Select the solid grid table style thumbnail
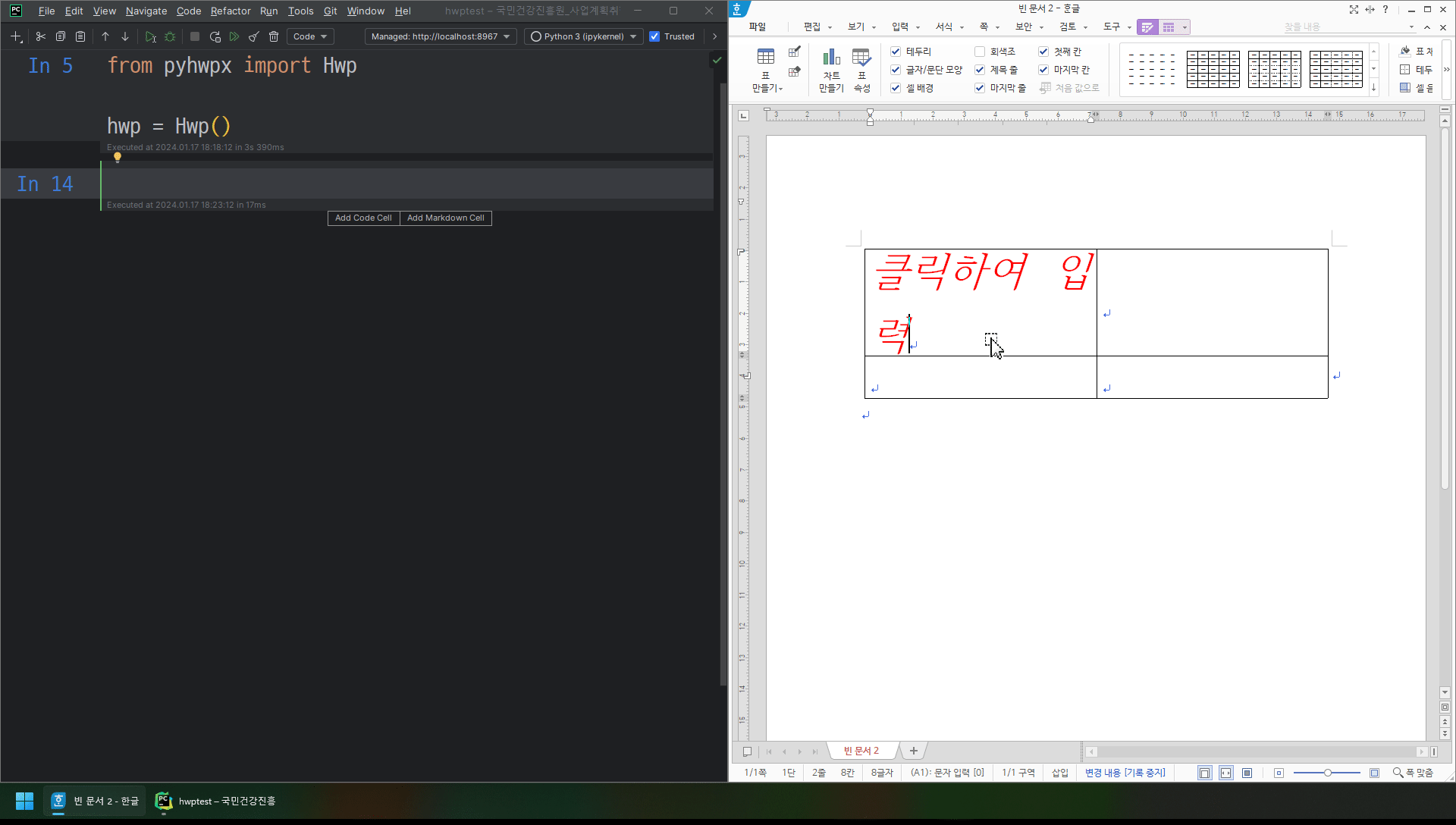The width and height of the screenshot is (1456, 825). pyautogui.click(x=1213, y=69)
